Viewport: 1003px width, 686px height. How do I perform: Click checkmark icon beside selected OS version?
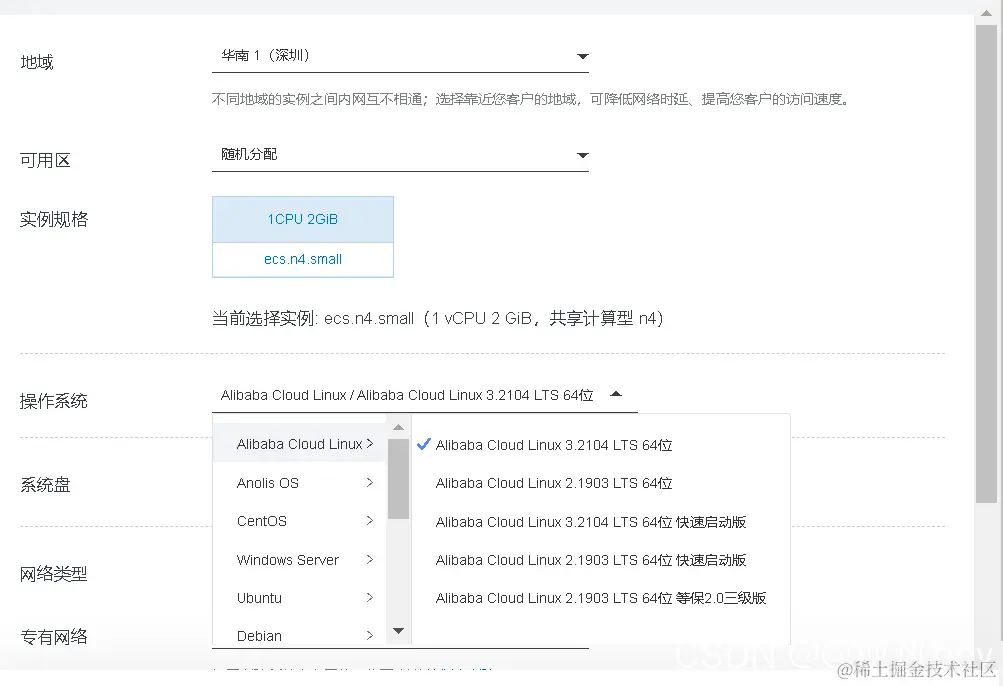[x=423, y=444]
